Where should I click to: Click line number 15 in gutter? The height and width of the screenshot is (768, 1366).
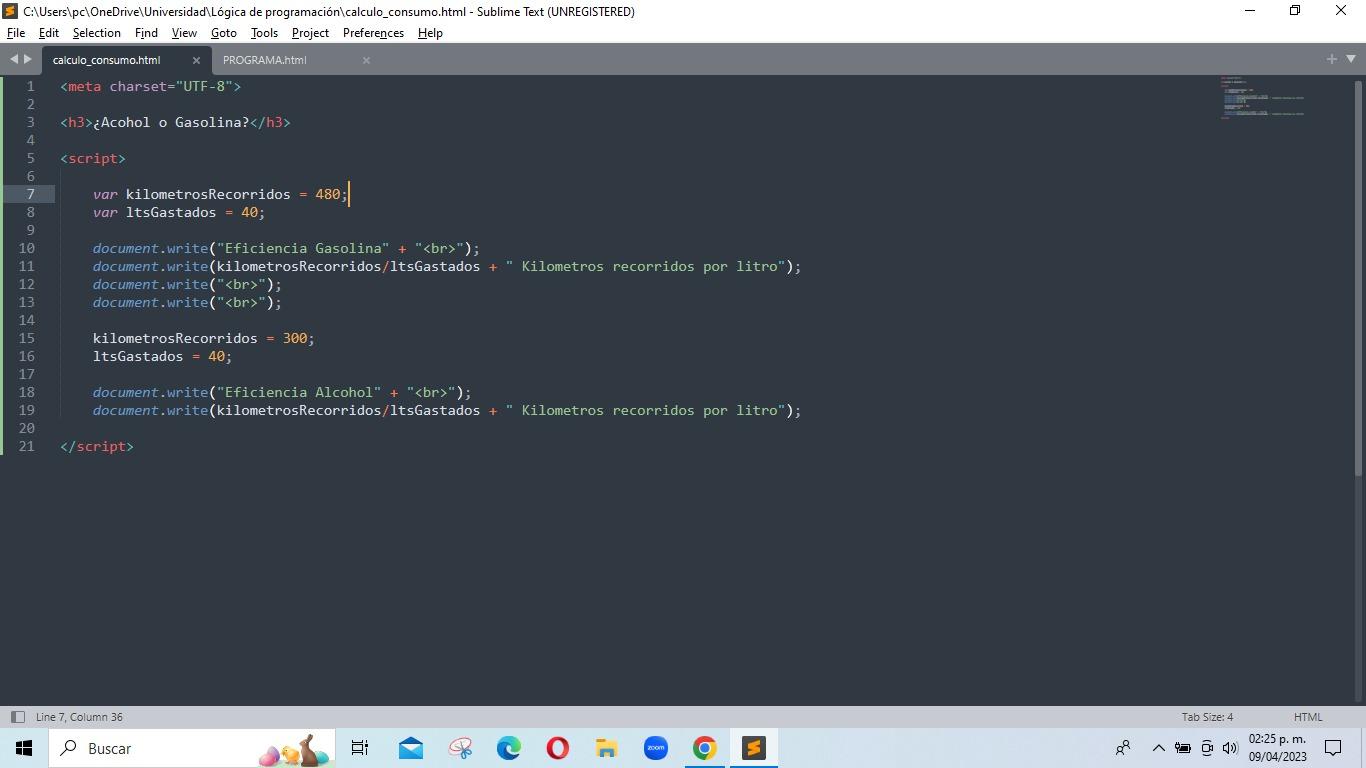coord(26,338)
